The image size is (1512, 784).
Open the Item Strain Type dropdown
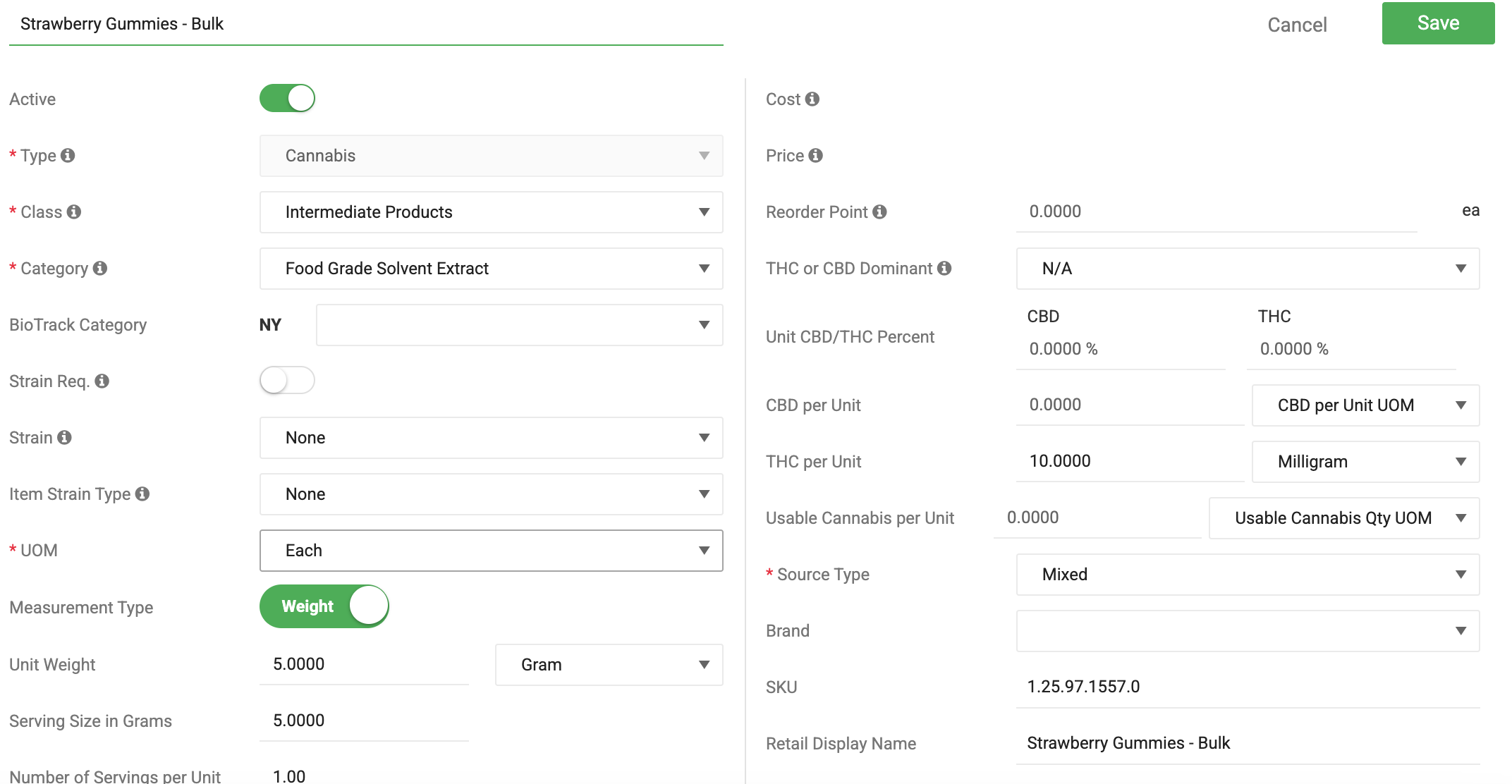(492, 494)
